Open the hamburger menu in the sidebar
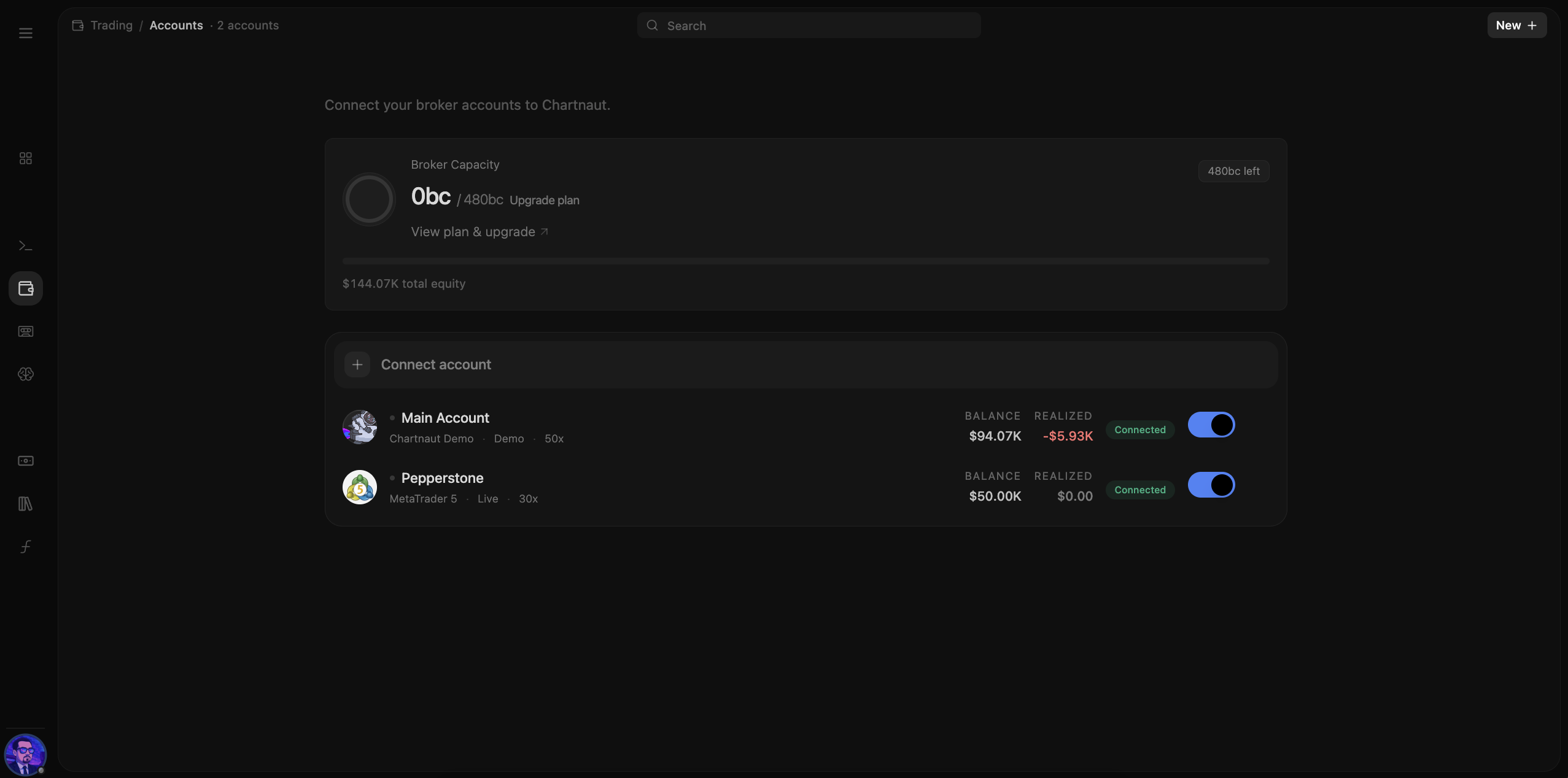Screen dimensions: 1568x778 [25, 33]
